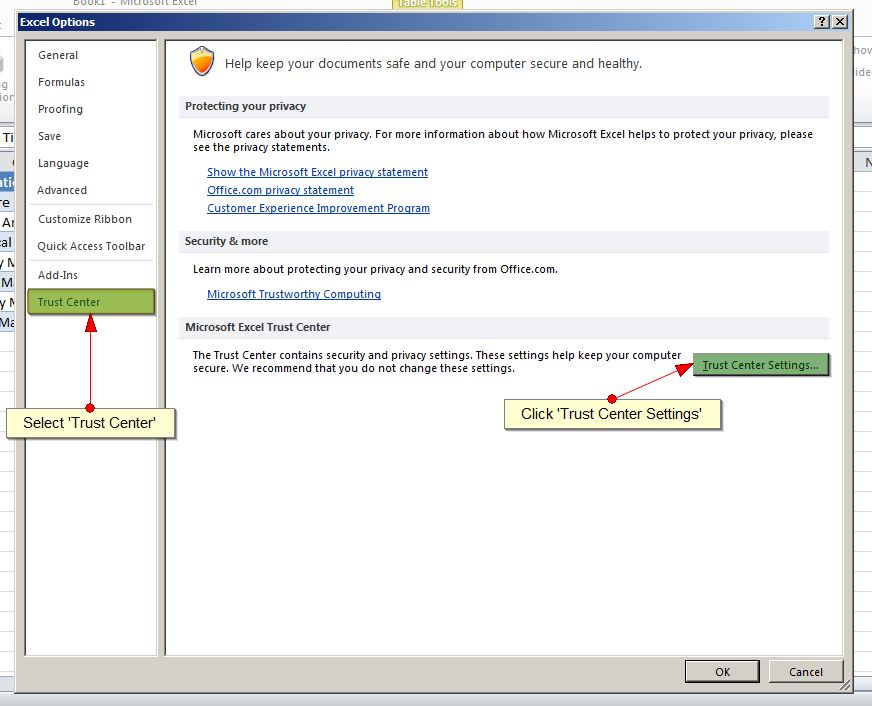Click the Trust Center Settings button
This screenshot has height=706, width=872.
pos(761,365)
